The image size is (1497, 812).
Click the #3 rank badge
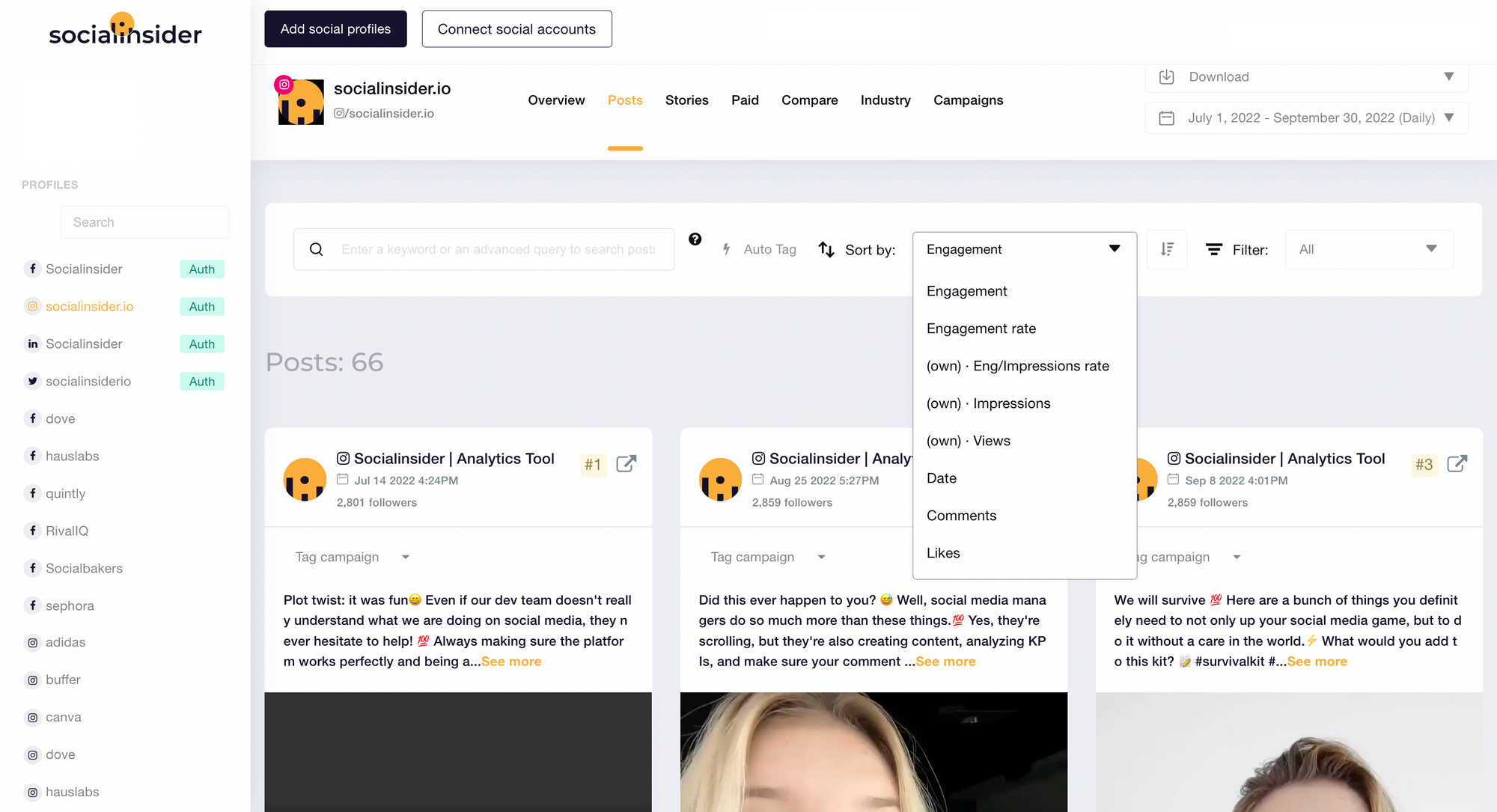pos(1424,465)
